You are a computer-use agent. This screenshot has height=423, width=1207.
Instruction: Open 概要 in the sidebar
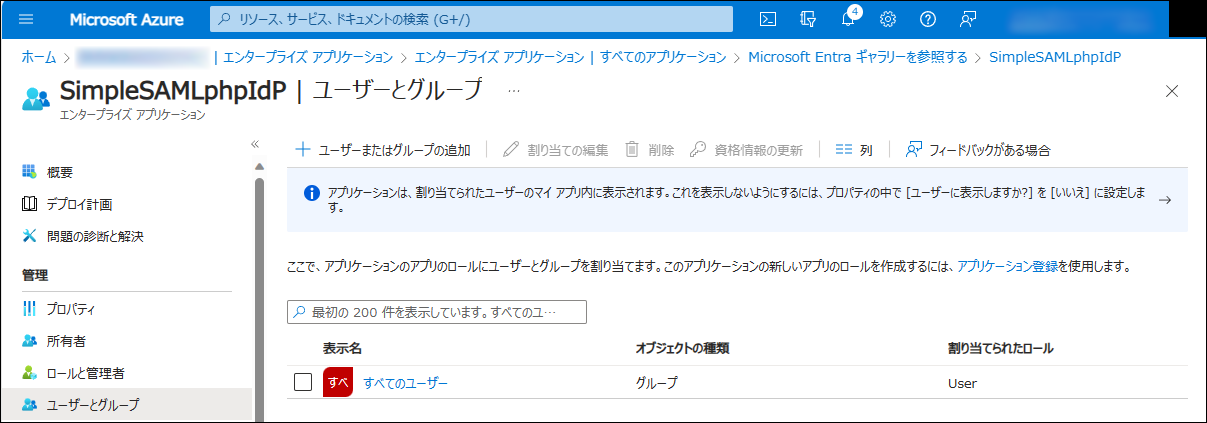(60, 172)
